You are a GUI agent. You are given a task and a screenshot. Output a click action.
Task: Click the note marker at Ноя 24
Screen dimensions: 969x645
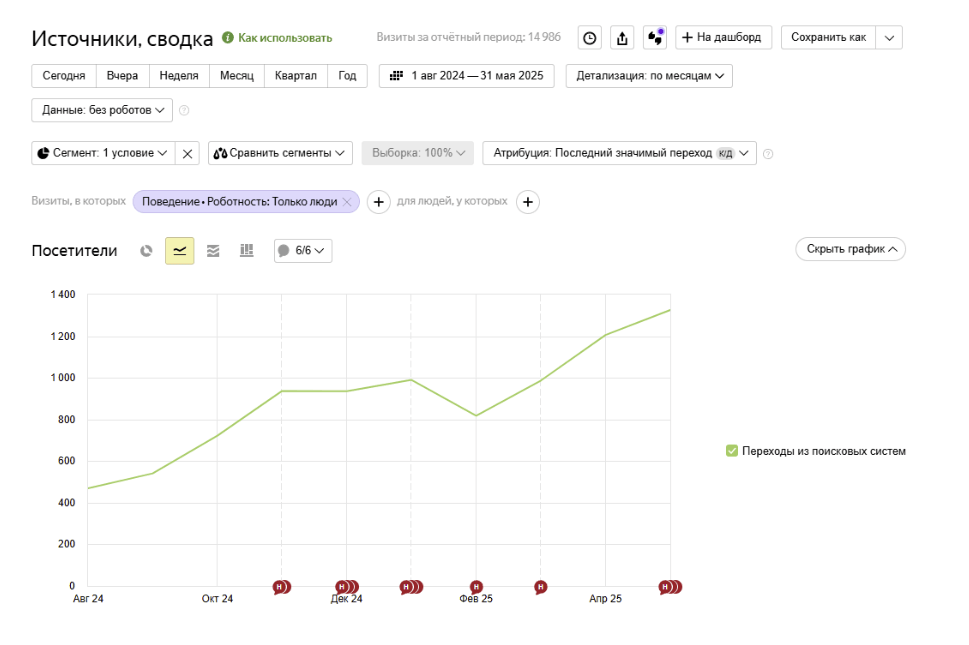[281, 587]
